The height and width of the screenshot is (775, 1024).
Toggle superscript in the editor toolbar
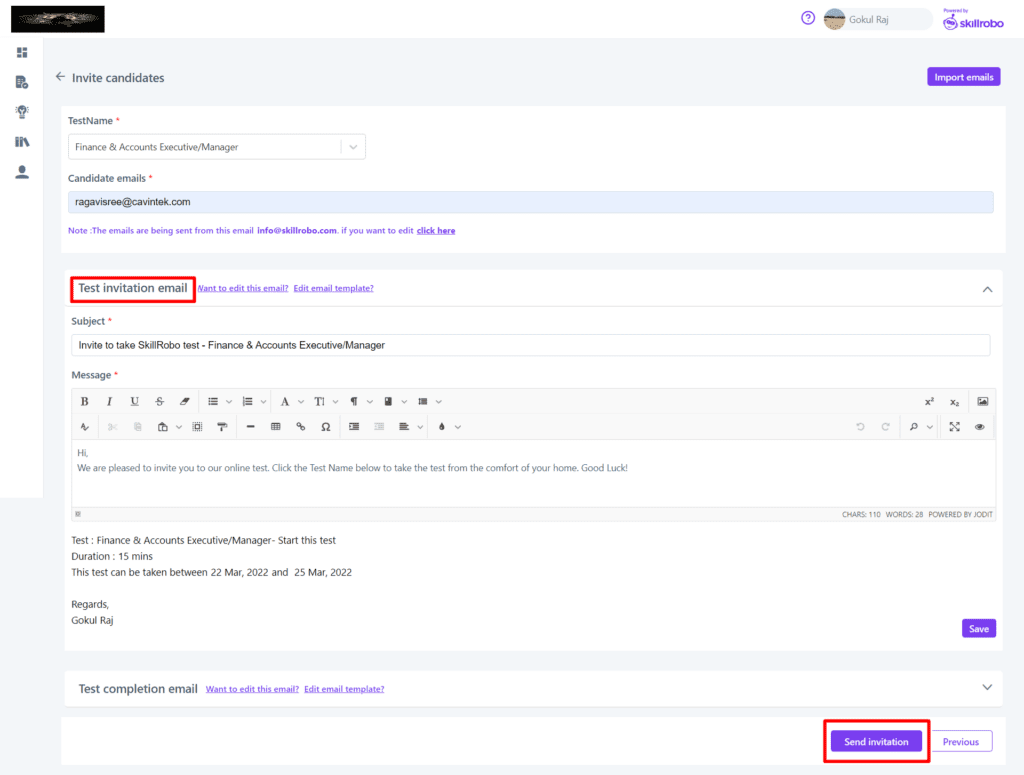tap(929, 401)
